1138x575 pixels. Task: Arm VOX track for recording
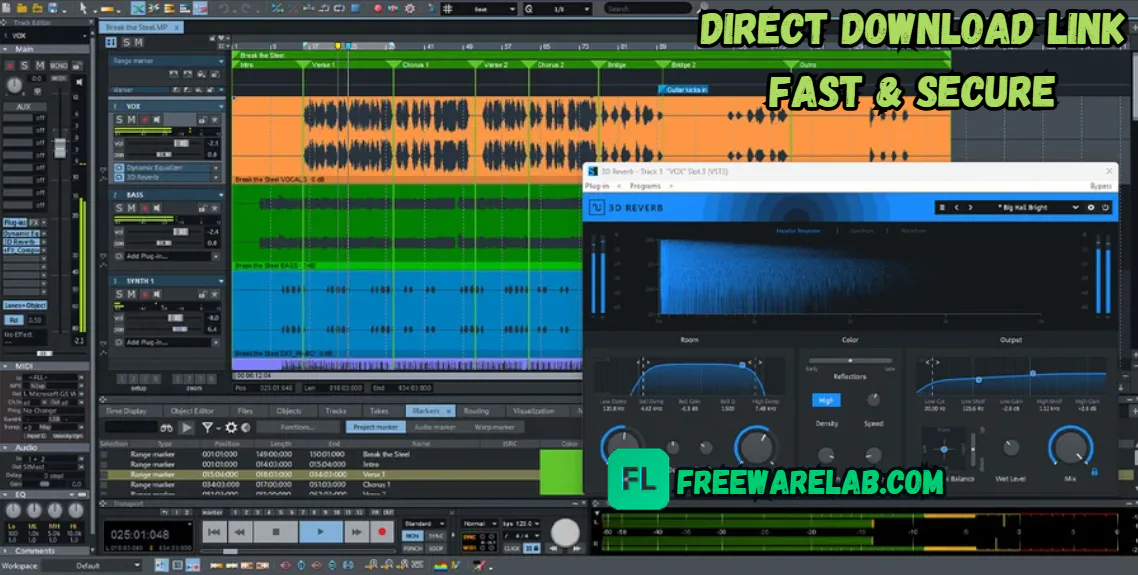tap(144, 120)
